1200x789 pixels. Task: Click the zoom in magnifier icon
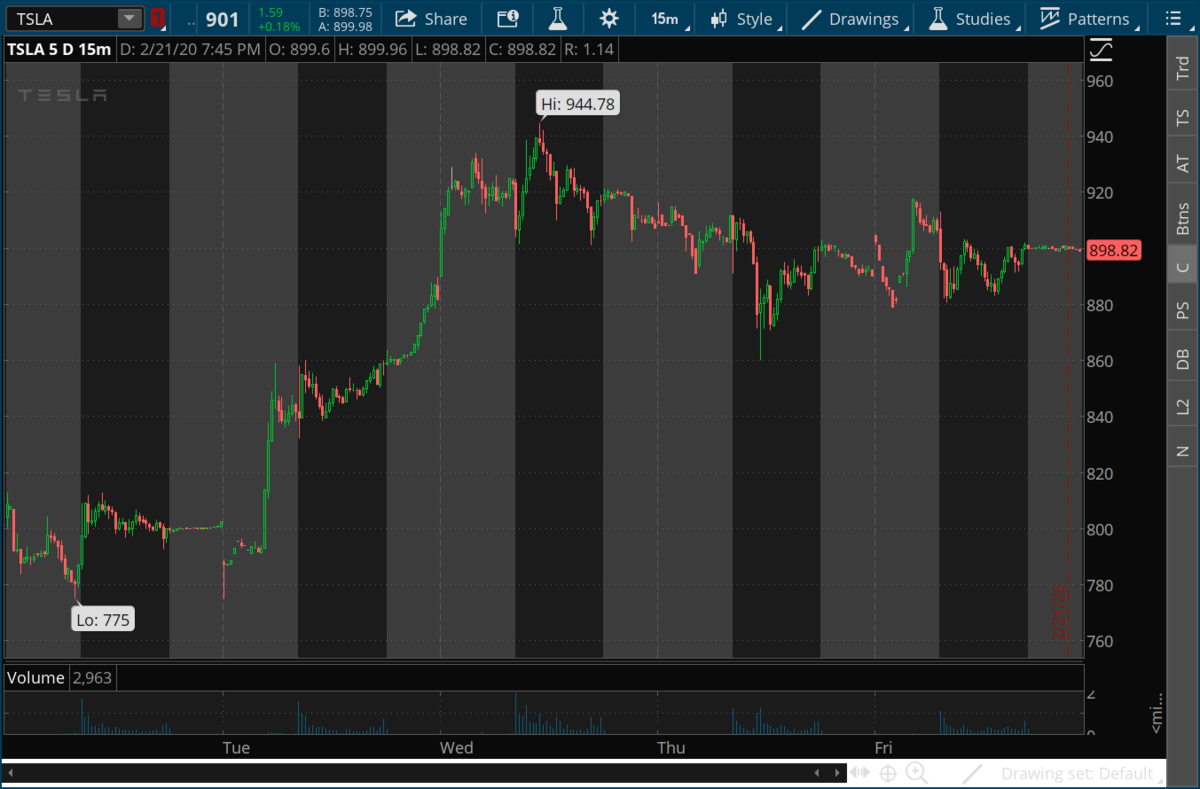[x=916, y=773]
